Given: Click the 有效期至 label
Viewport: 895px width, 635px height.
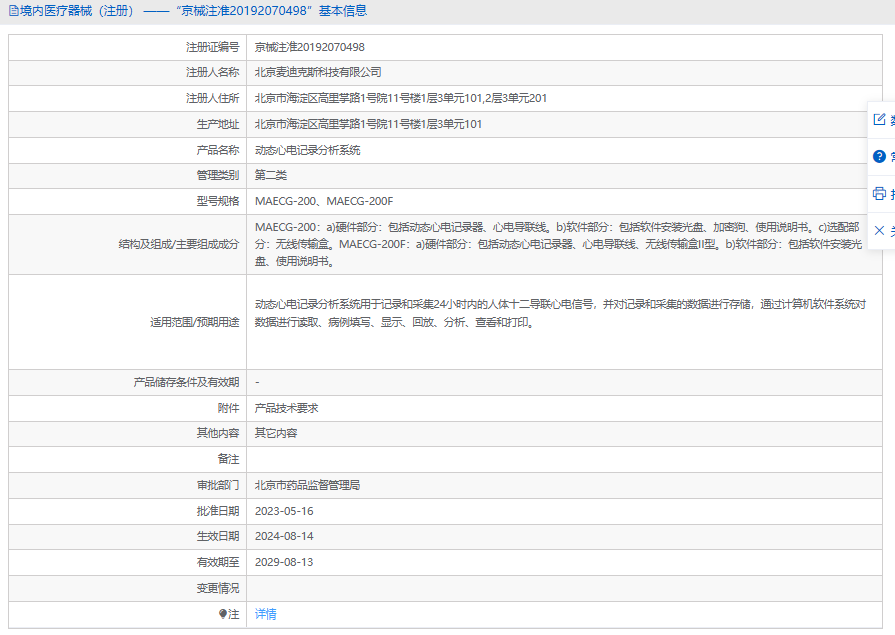Looking at the screenshot, I should click(217, 562).
